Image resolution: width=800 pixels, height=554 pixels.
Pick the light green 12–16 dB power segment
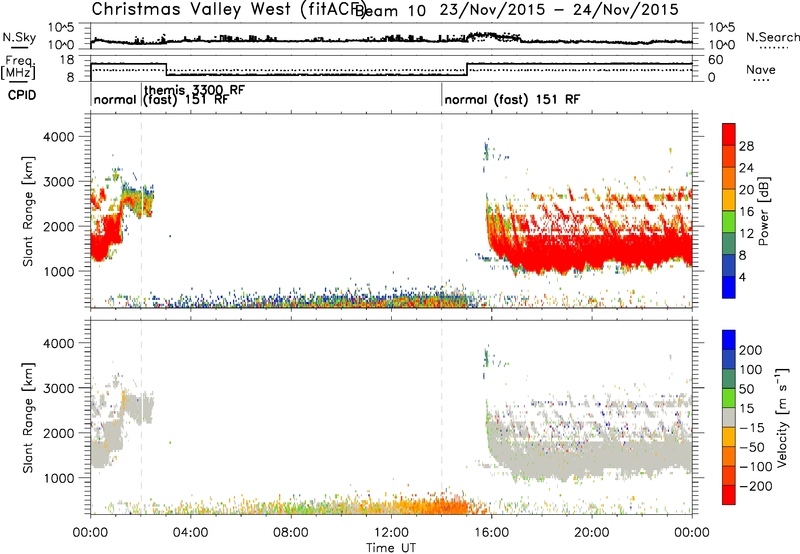point(729,222)
